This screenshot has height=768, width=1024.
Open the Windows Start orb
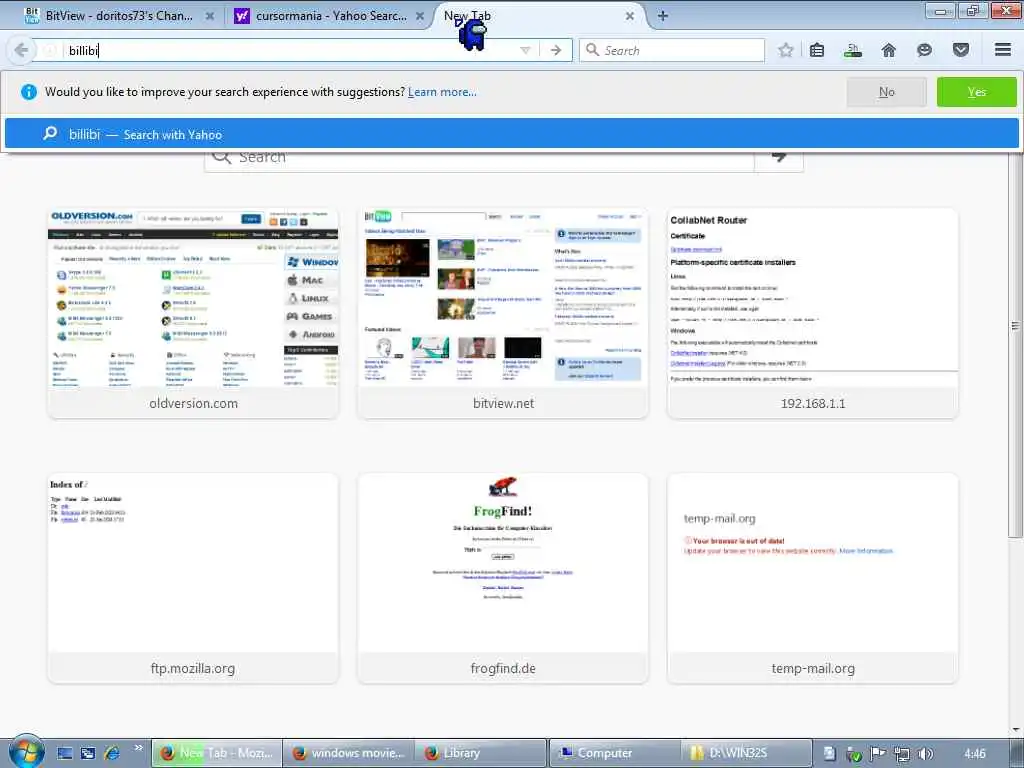click(26, 752)
